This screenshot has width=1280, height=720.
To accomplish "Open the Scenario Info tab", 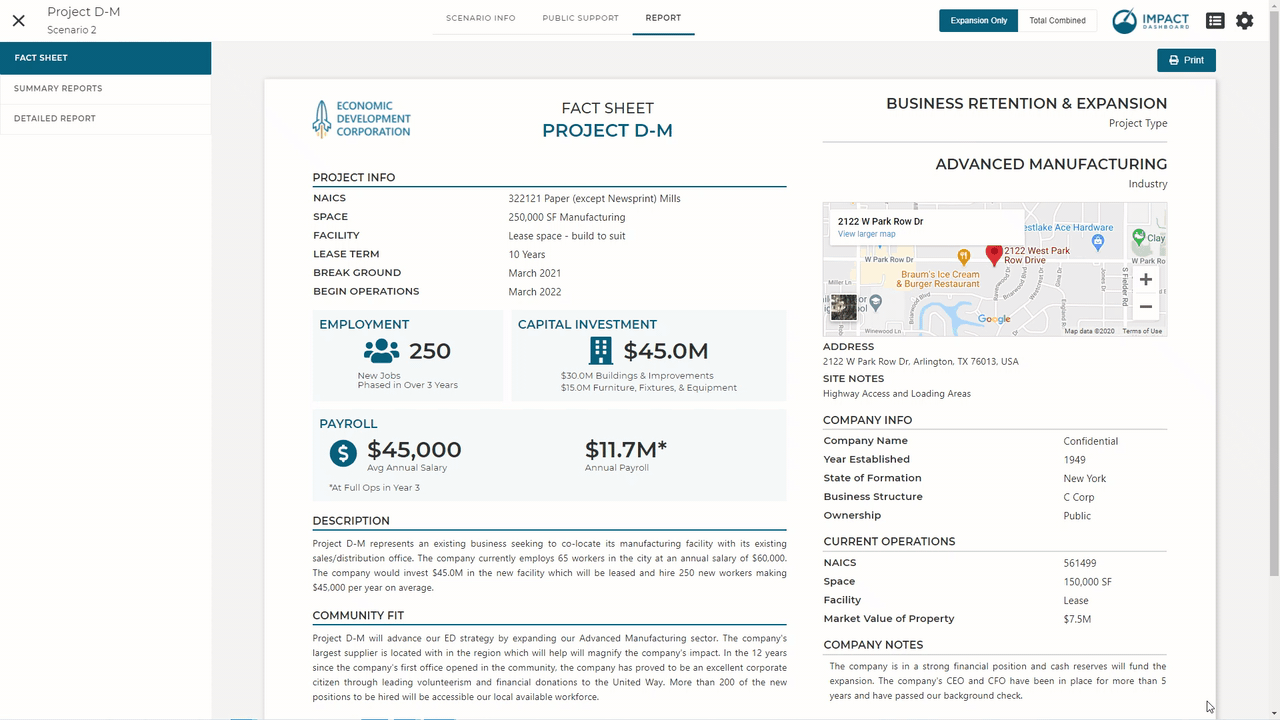I will [x=481, y=18].
